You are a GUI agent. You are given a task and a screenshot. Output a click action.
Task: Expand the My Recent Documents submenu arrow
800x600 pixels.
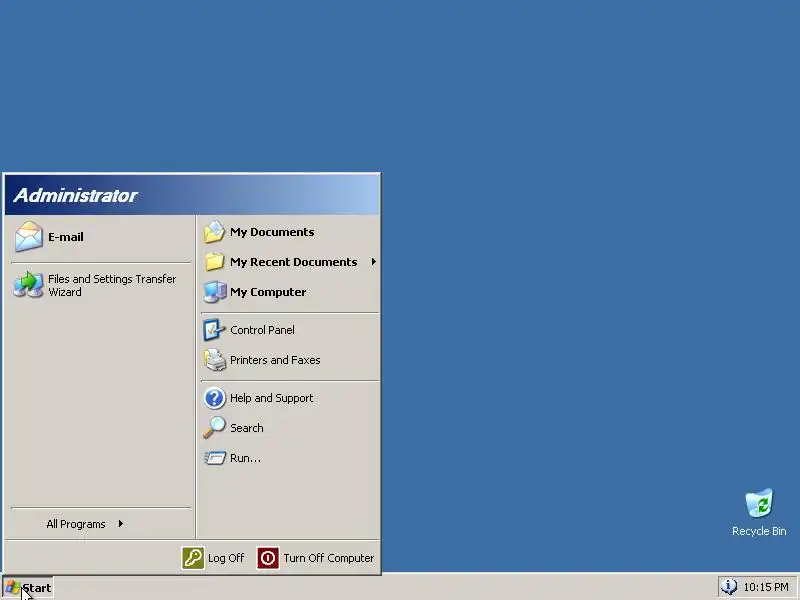[374, 262]
